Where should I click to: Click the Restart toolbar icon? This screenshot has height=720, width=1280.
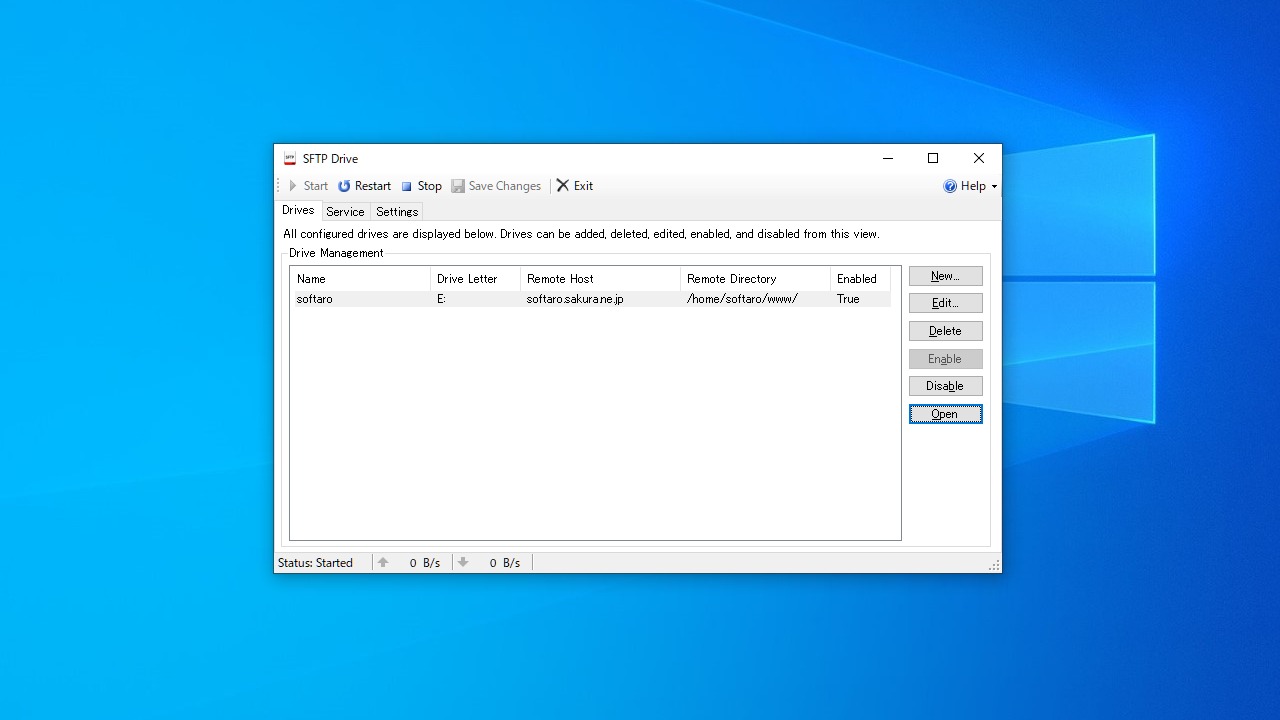coord(344,186)
